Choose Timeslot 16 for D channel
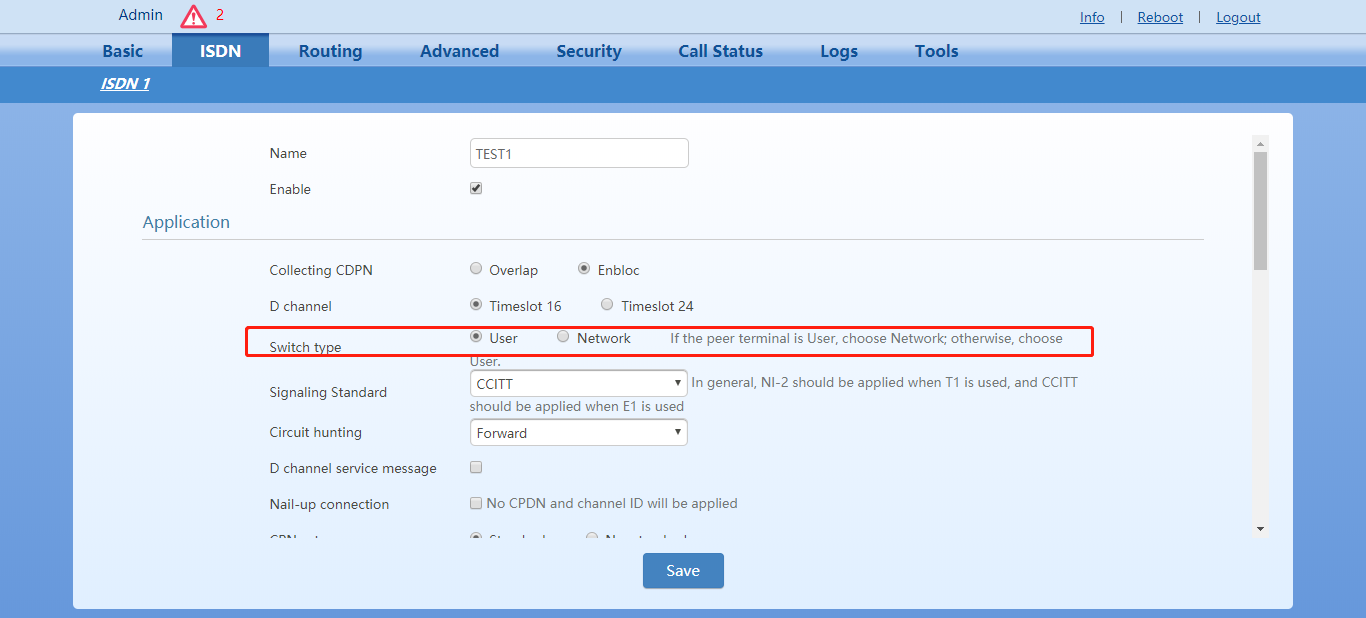 click(x=476, y=305)
